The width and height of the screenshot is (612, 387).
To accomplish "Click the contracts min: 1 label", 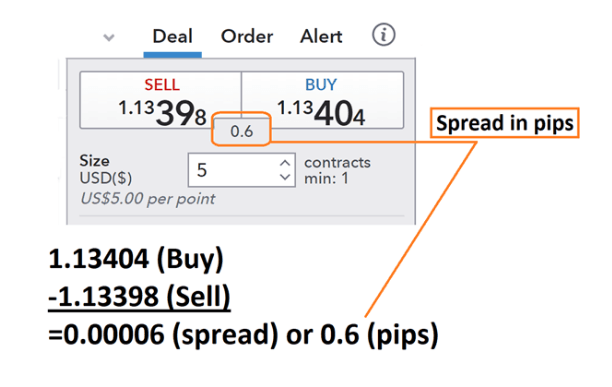I will click(x=337, y=170).
